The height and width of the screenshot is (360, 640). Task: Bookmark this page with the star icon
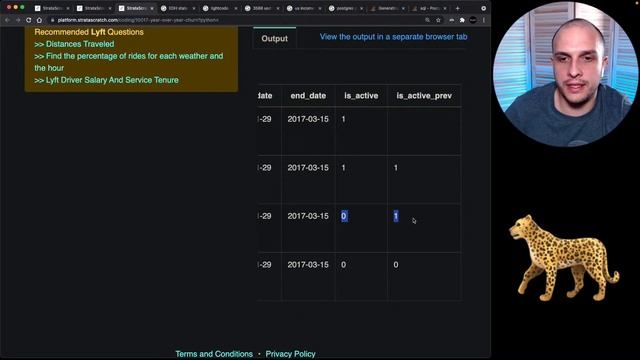tap(438, 20)
